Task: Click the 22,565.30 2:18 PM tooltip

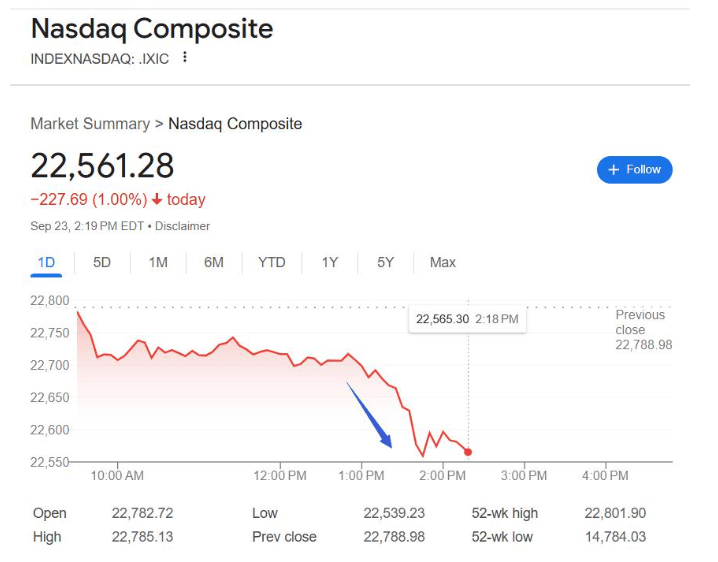Action: [x=467, y=319]
